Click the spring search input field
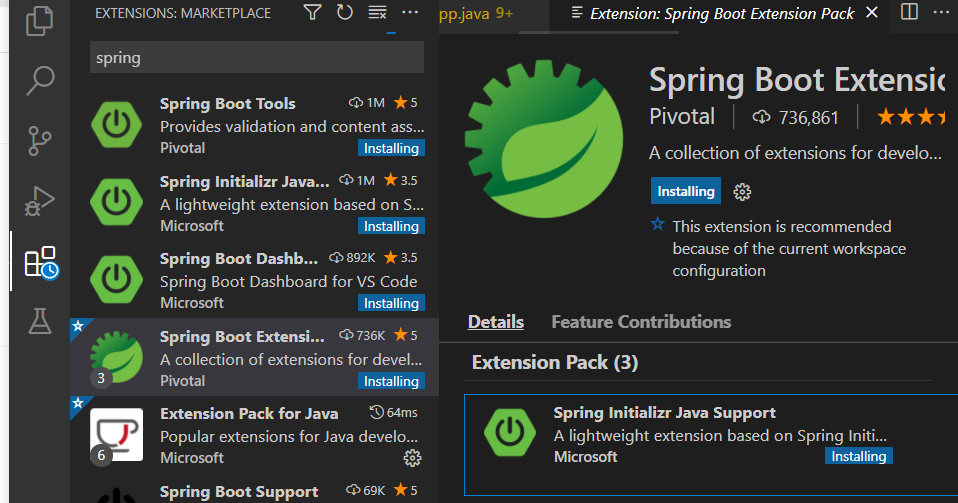This screenshot has width=958, height=503. click(x=257, y=57)
